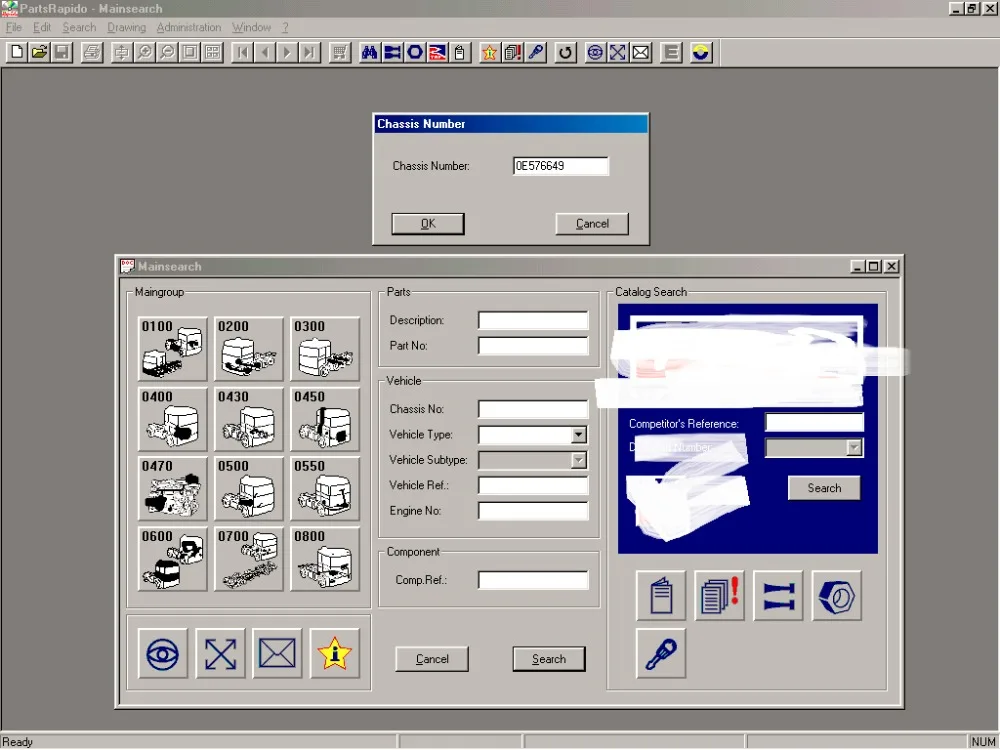1000x750 pixels.
Task: Expand the Vehicle Subtype dropdown
Action: (x=578, y=460)
